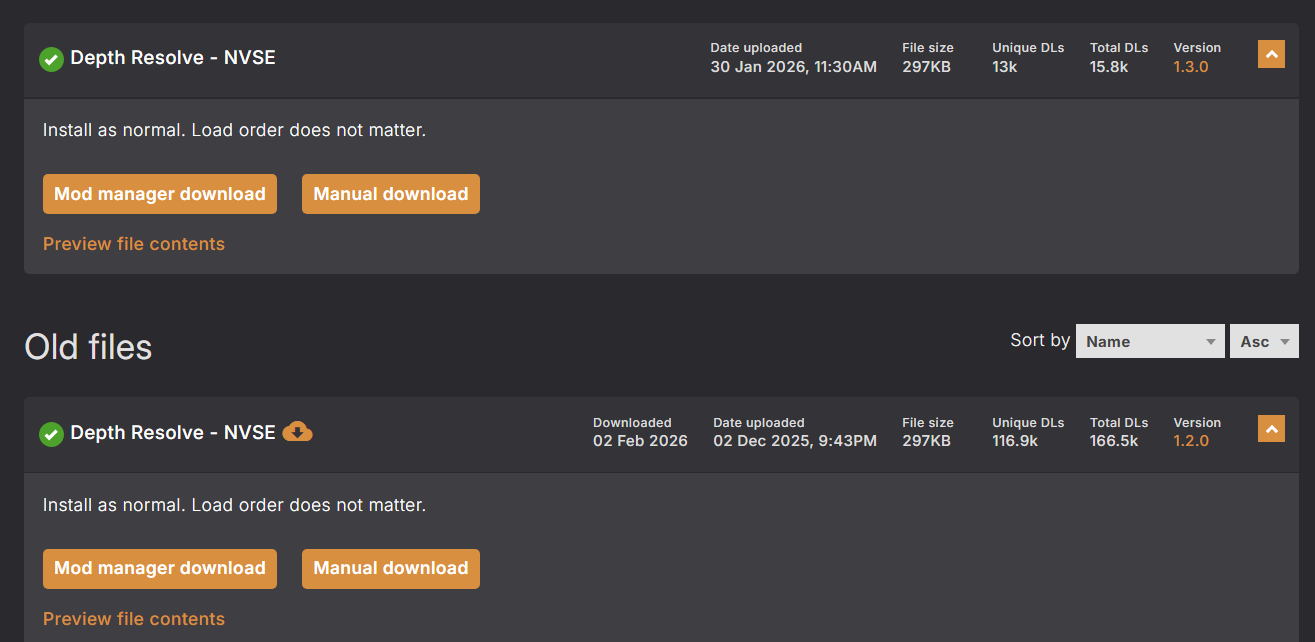The width and height of the screenshot is (1315, 642).
Task: Click the version number 1.3.0
Action: click(1191, 67)
